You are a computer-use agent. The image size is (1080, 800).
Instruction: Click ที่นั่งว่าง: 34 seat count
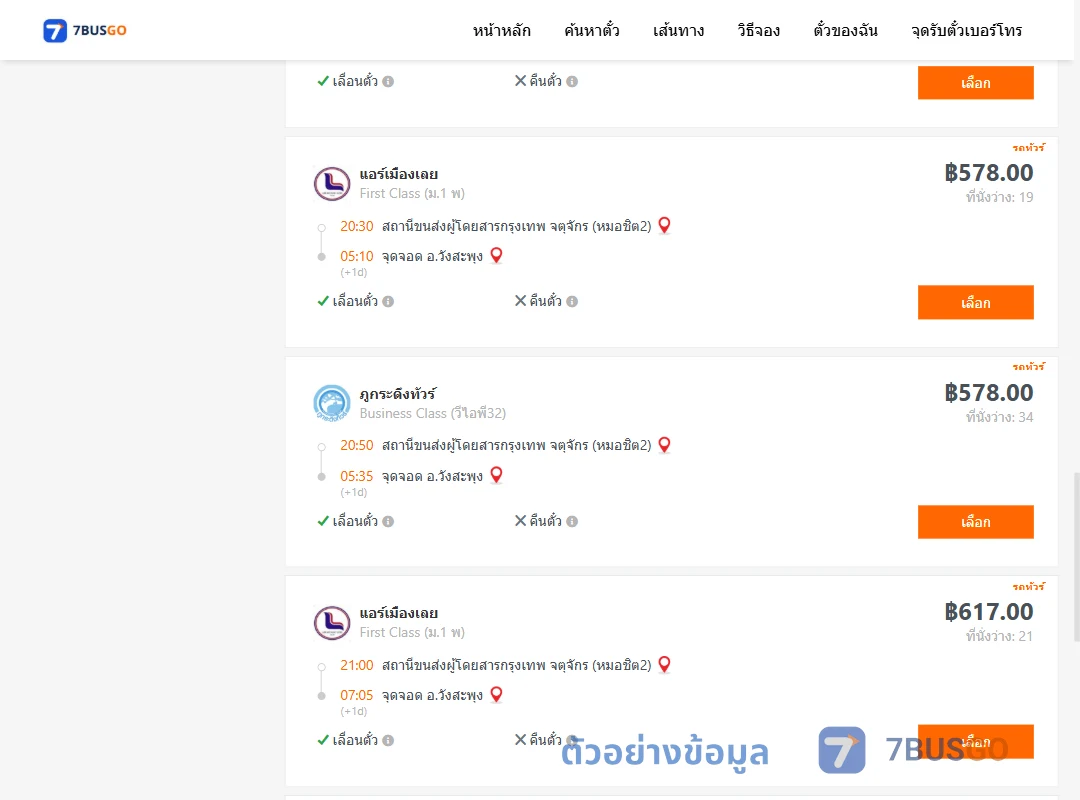pos(999,417)
